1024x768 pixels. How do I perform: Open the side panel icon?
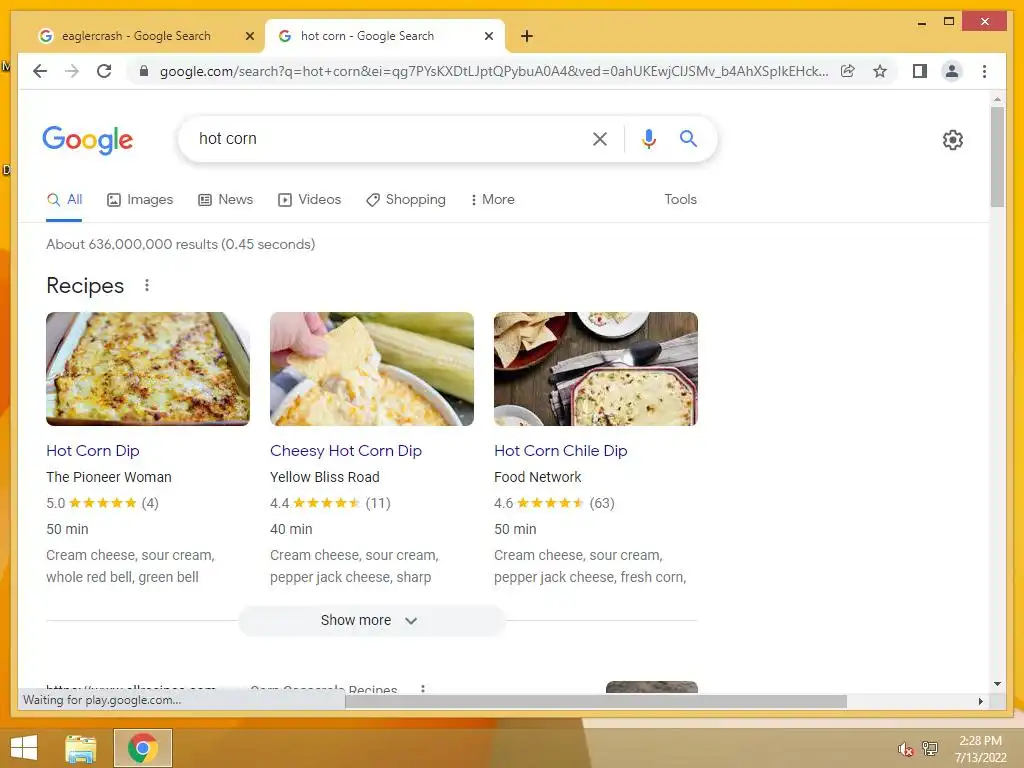click(920, 71)
